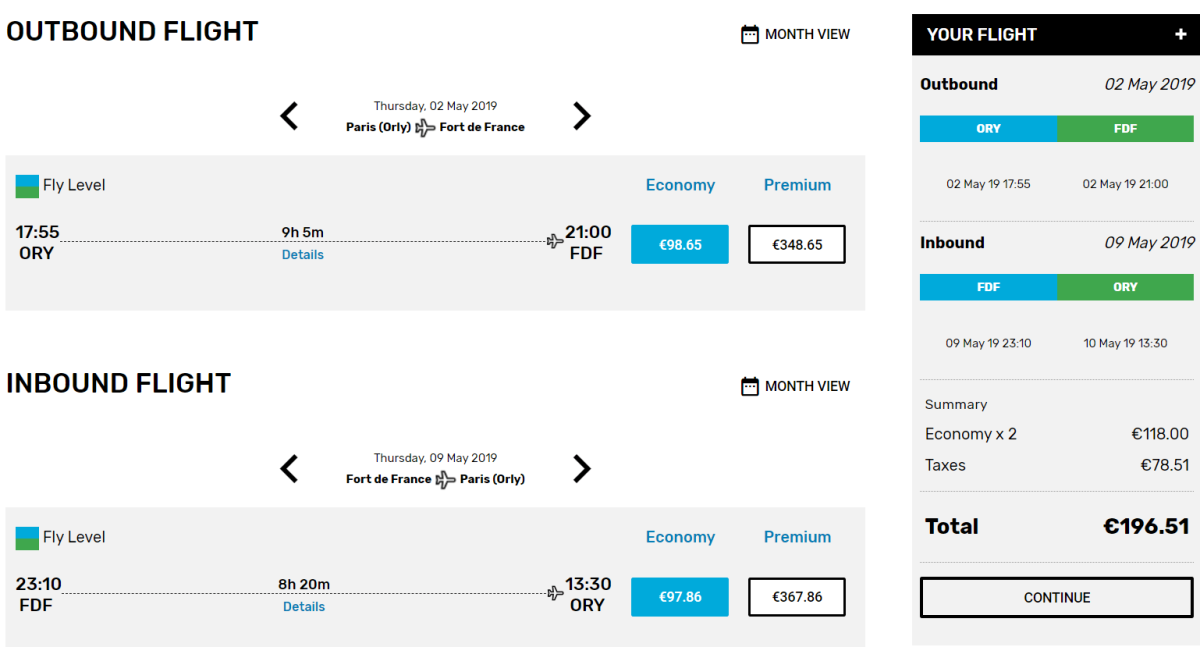This screenshot has width=1200, height=647.
Task: Go to previous outbound date arrow
Action: [x=289, y=117]
